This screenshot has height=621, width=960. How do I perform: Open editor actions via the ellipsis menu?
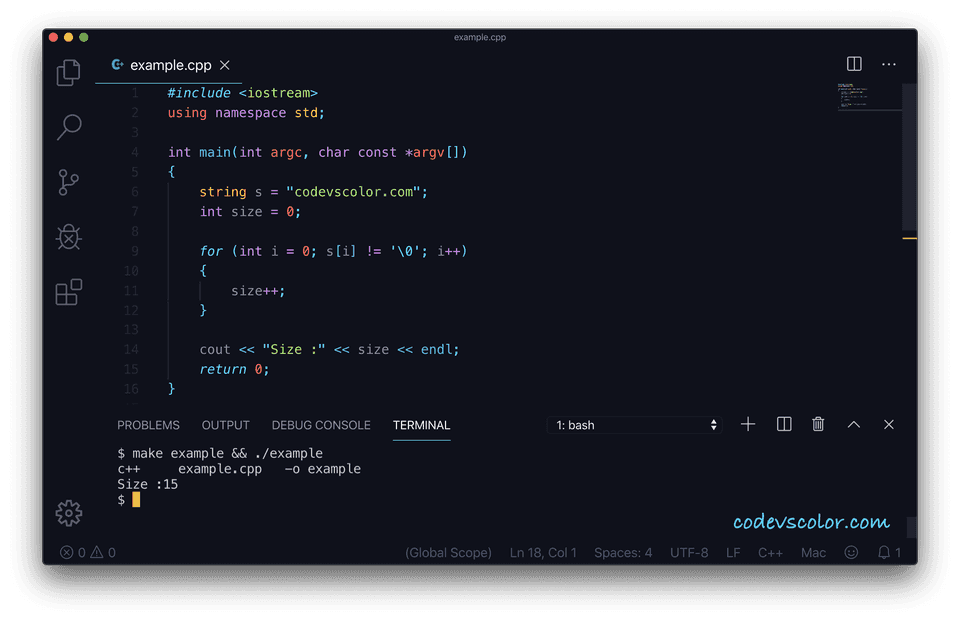tap(888, 63)
